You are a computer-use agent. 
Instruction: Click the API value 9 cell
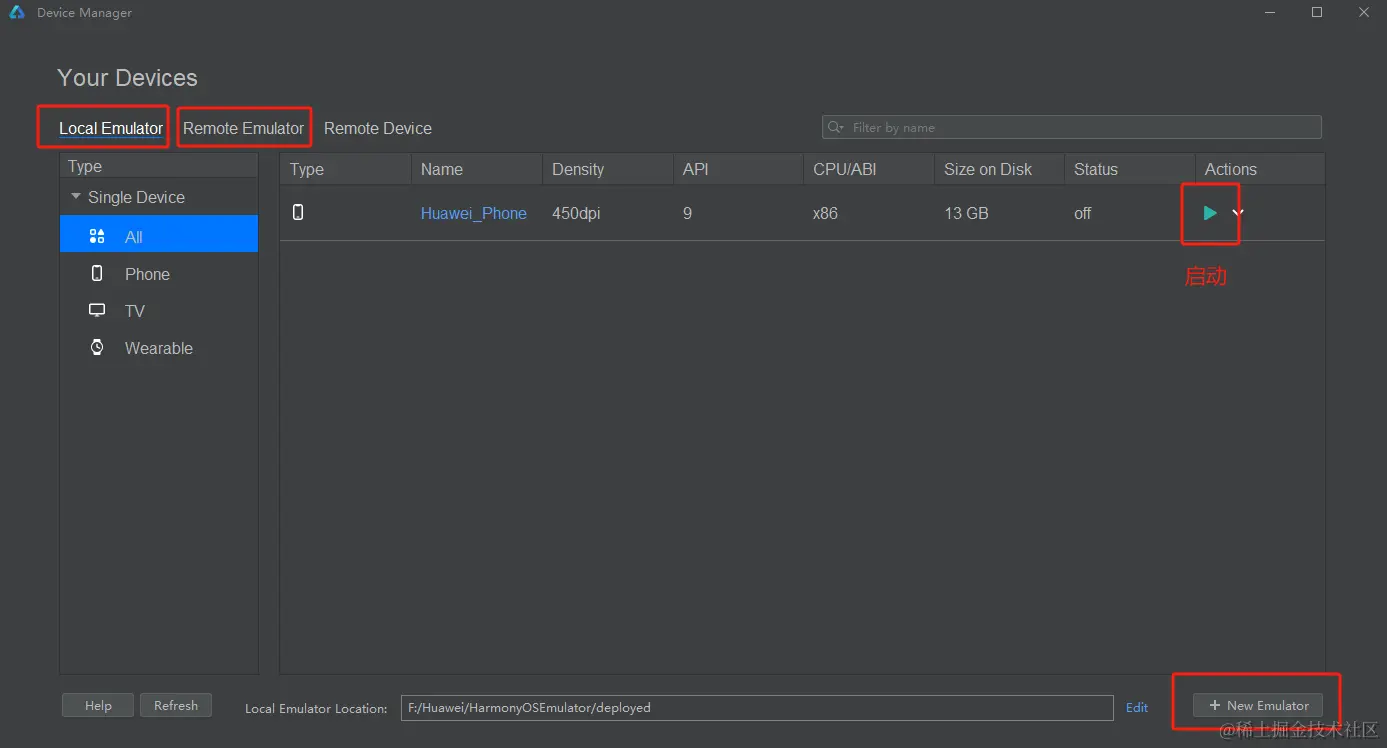point(687,213)
